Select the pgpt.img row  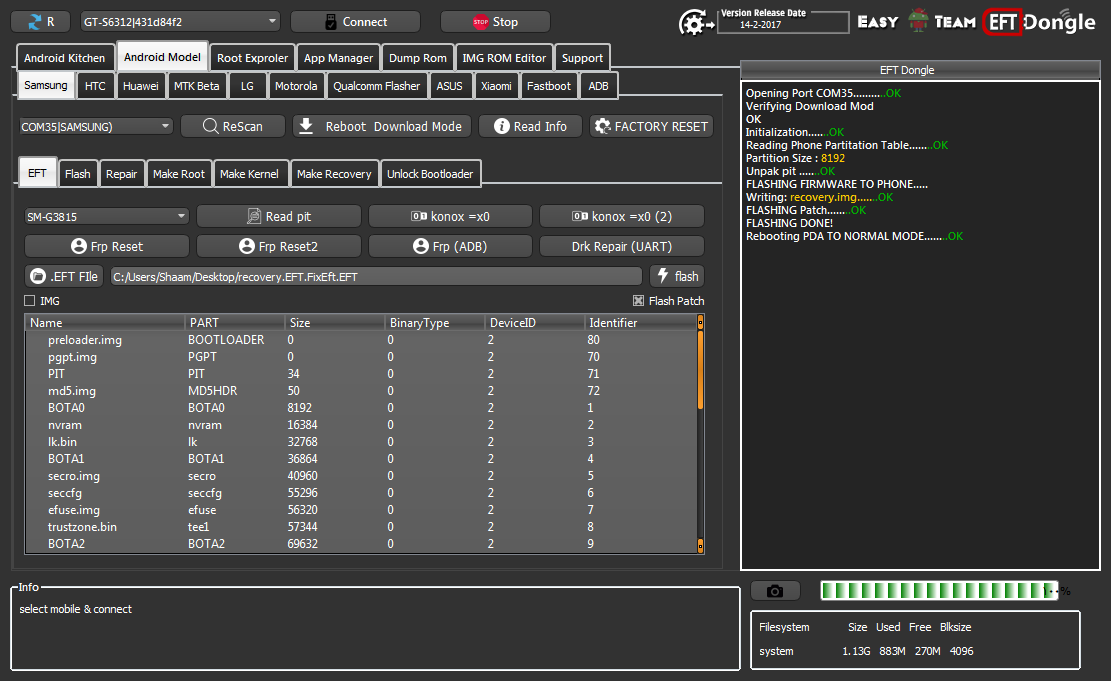pyautogui.click(x=361, y=357)
